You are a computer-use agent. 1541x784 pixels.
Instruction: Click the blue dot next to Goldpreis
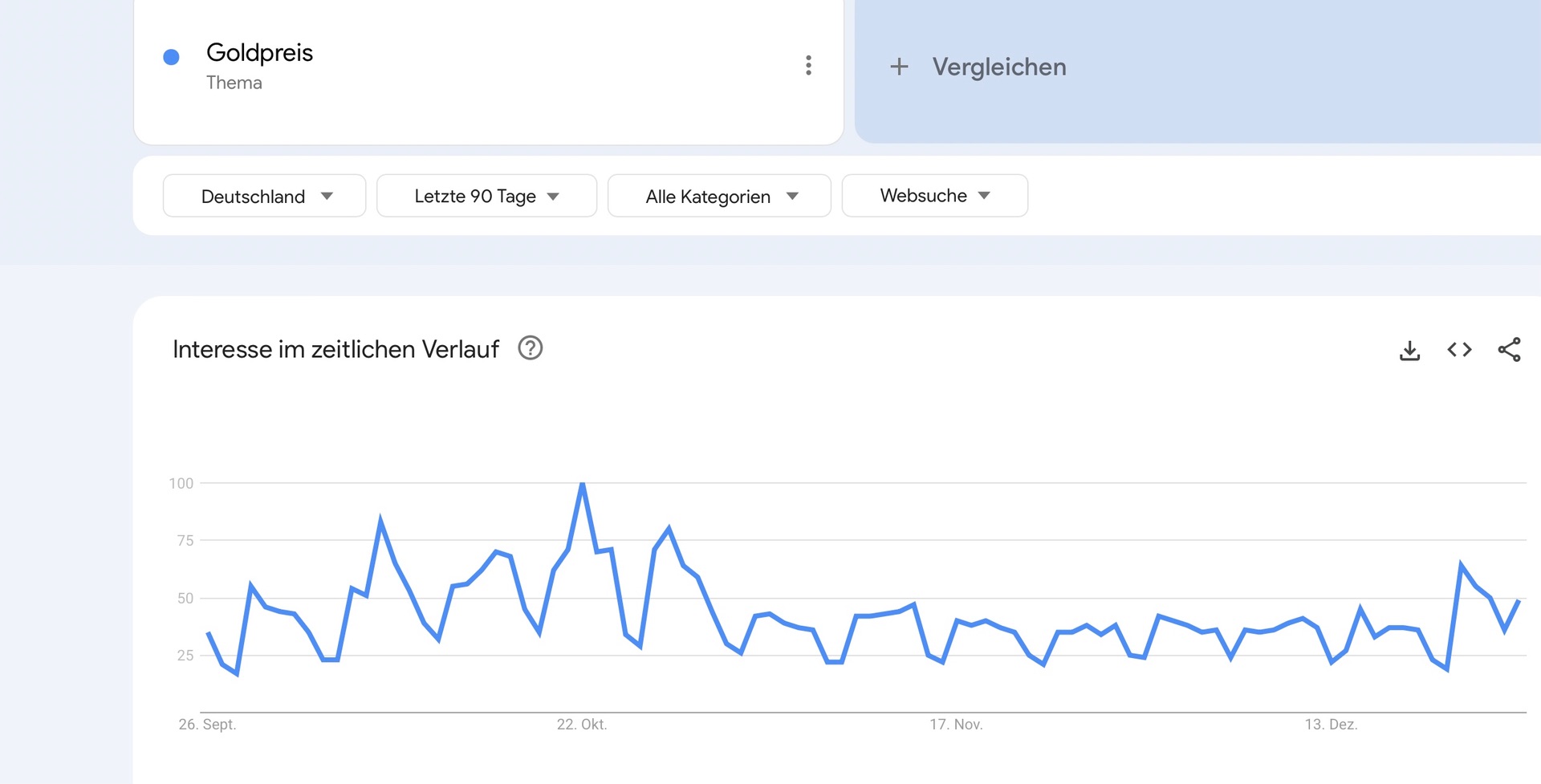[171, 57]
